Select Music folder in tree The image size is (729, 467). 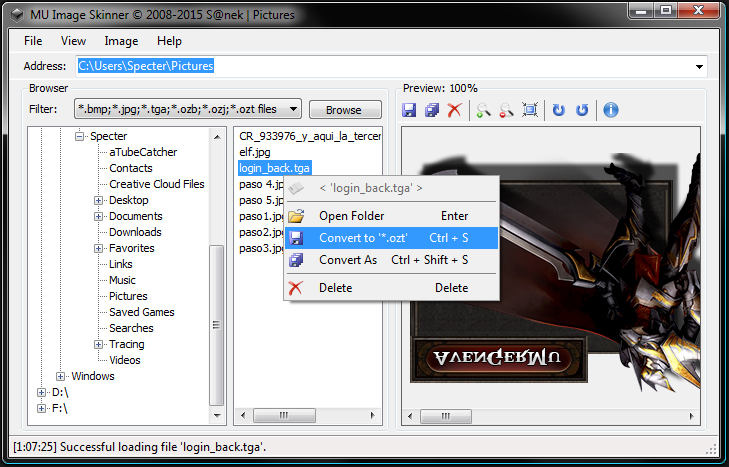pyautogui.click(x=122, y=280)
